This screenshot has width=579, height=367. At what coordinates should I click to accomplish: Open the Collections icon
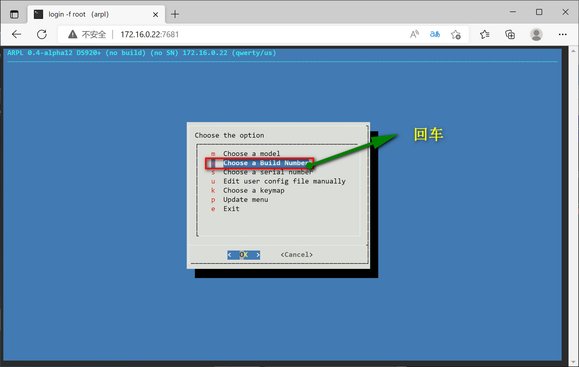(510, 34)
